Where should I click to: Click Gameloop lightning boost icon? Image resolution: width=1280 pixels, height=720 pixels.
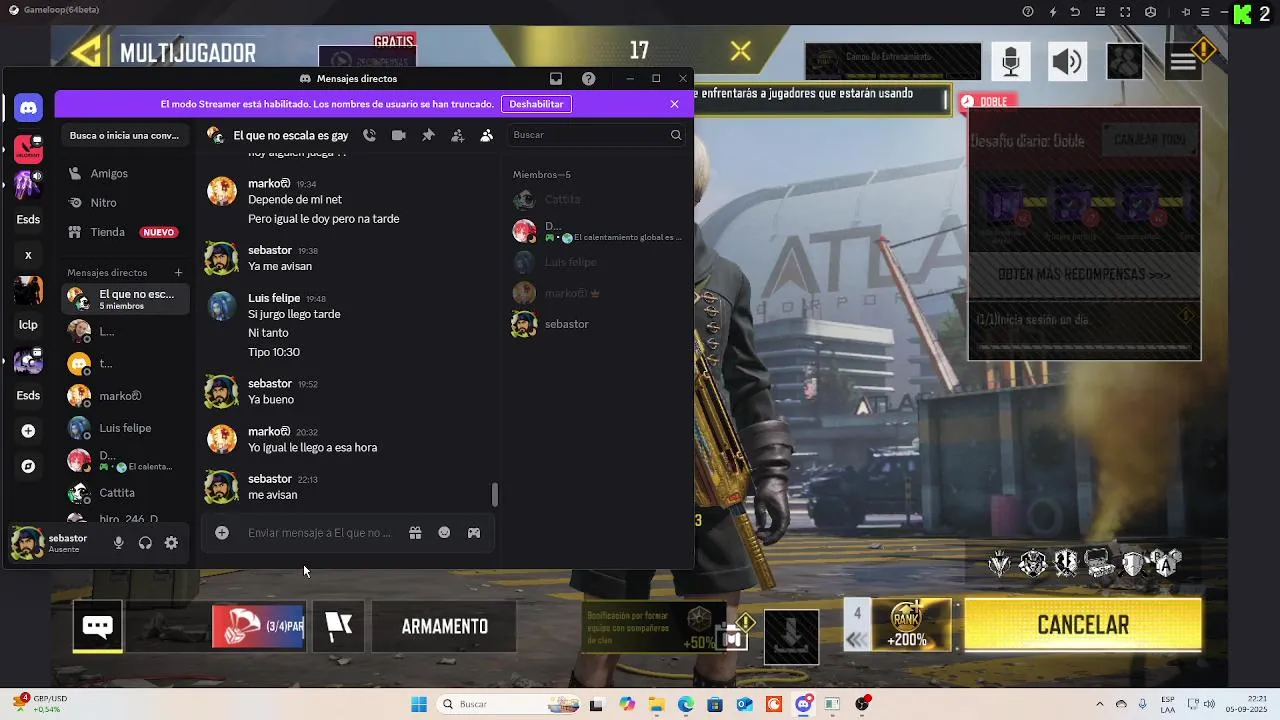point(1052,12)
